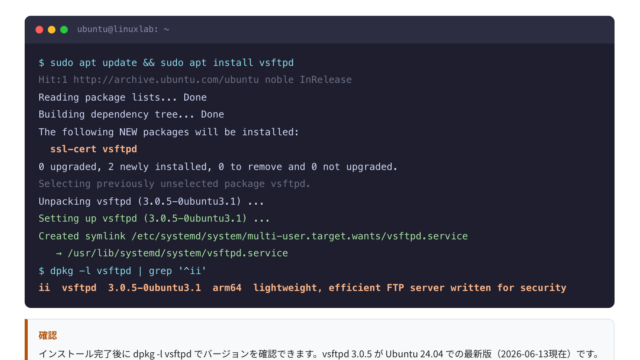Click the yellow minimize dot
The height and width of the screenshot is (360, 640).
[51, 29]
